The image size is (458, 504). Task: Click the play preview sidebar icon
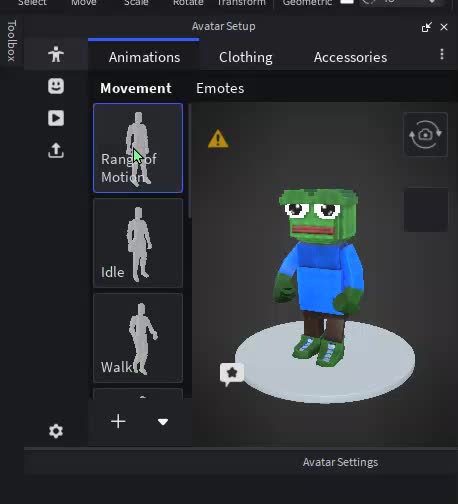56,118
